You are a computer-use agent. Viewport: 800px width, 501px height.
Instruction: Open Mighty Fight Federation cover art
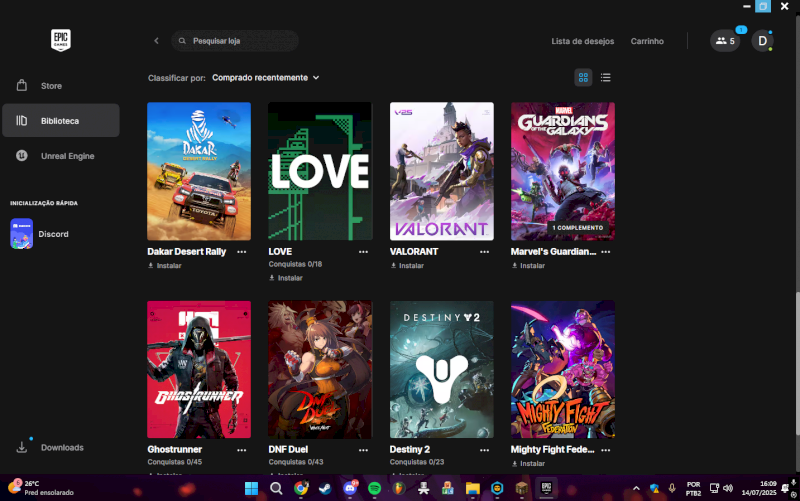[563, 369]
